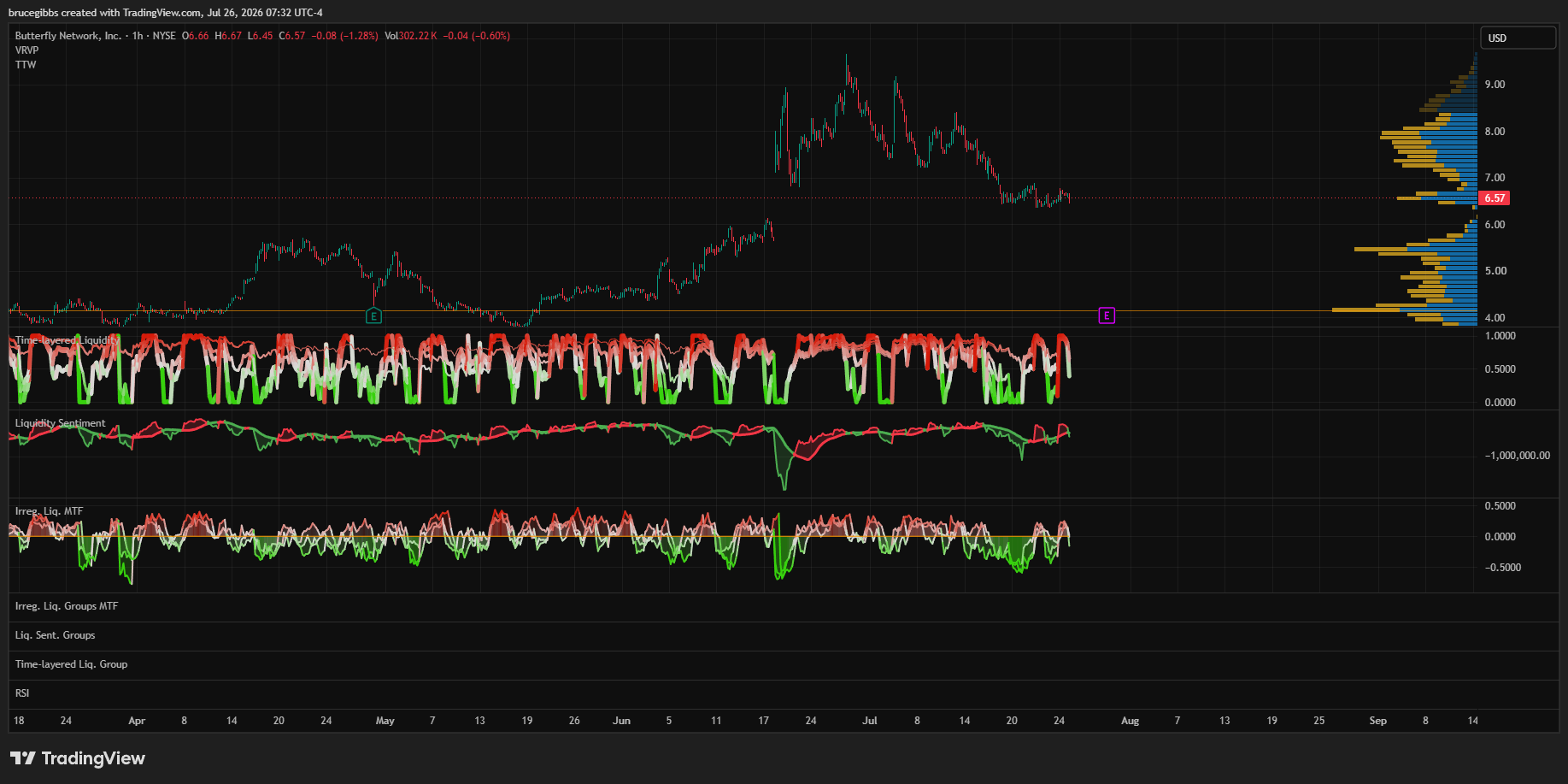Screen dimensions: 1568x784
Task: Click the TradingView logo
Action: click(x=78, y=758)
